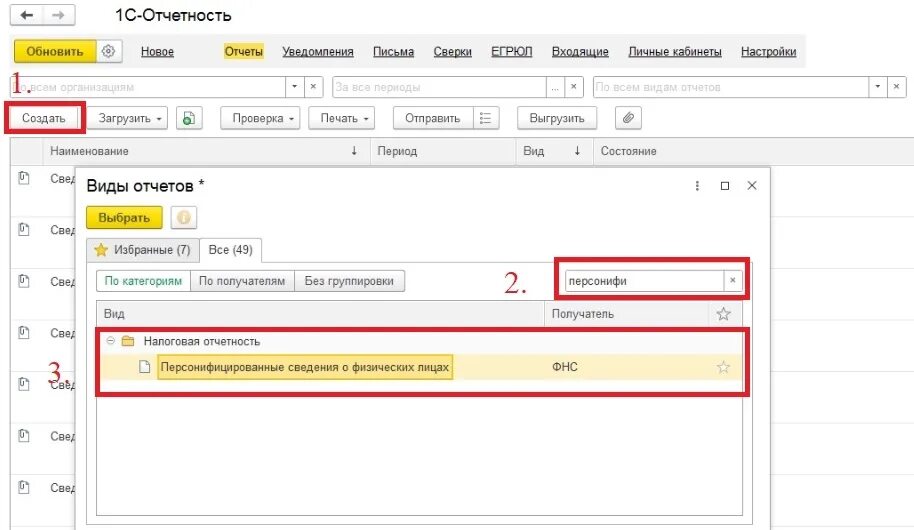Click the Выгрузить button
The width and height of the screenshot is (914, 530).
(557, 118)
